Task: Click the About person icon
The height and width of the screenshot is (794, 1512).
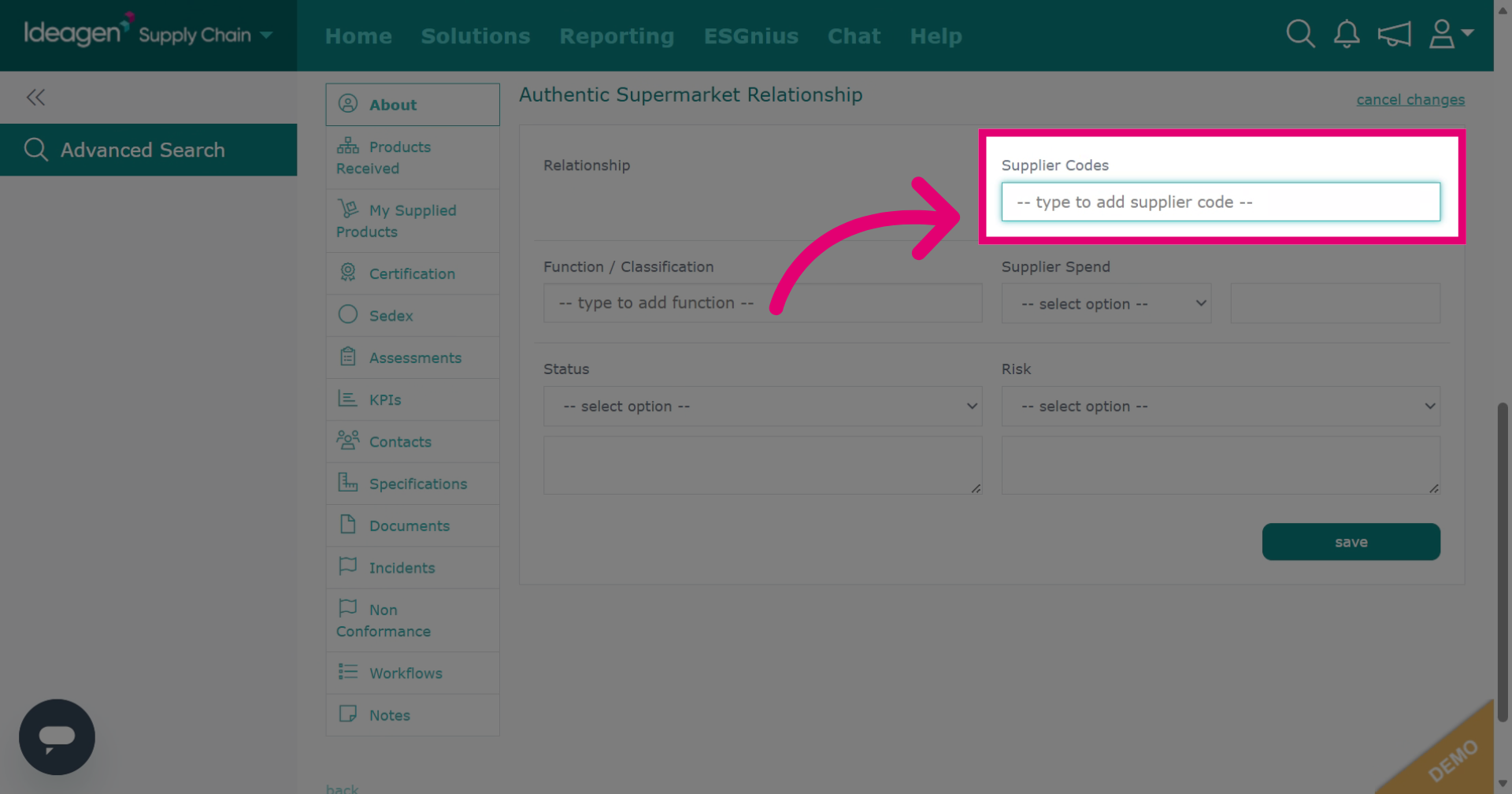Action: tap(348, 103)
